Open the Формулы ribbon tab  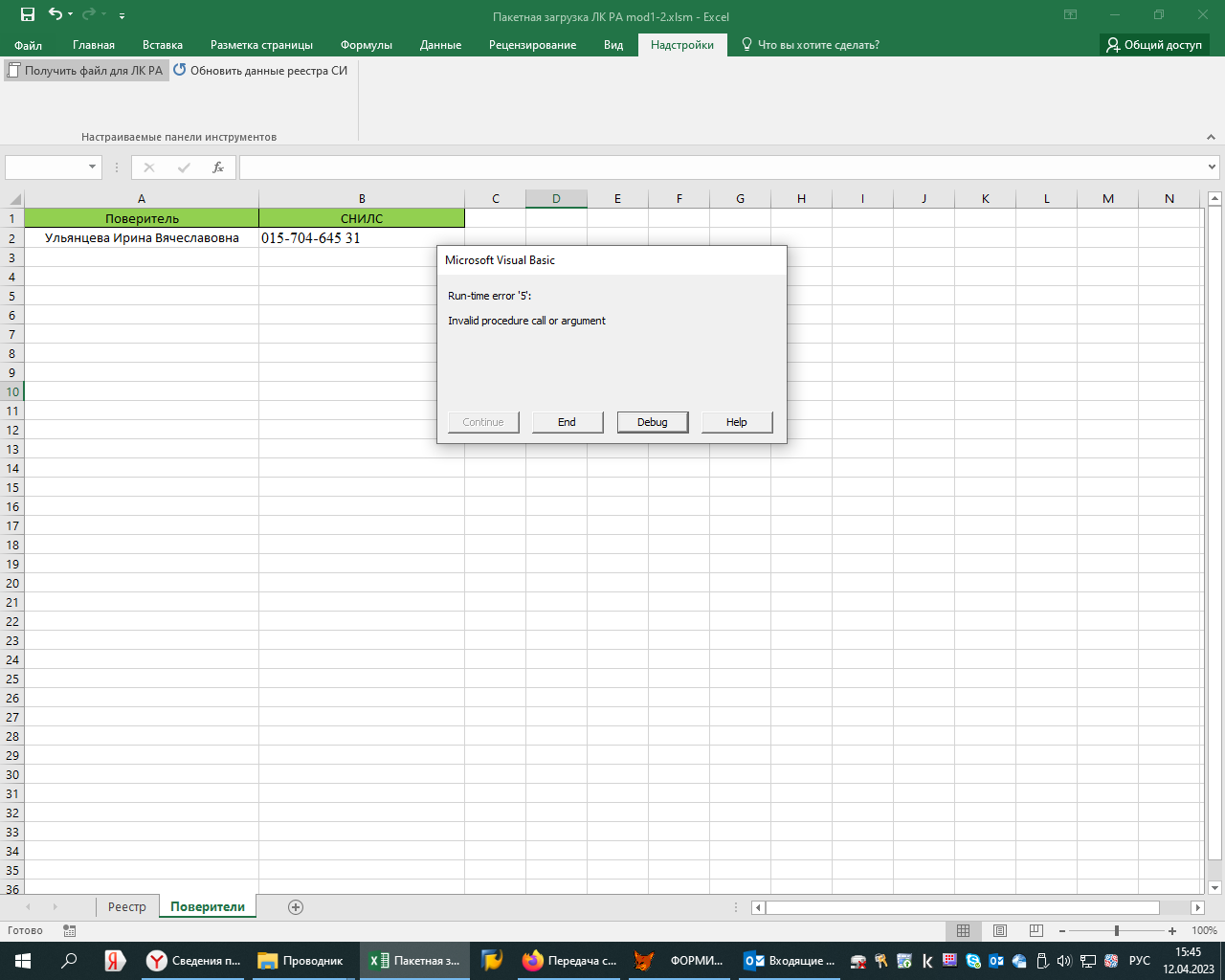click(366, 45)
